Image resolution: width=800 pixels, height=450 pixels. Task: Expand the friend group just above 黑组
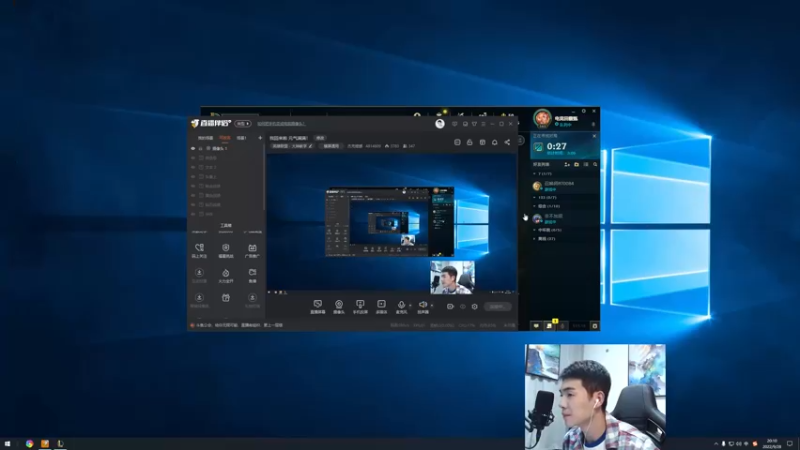(x=534, y=230)
